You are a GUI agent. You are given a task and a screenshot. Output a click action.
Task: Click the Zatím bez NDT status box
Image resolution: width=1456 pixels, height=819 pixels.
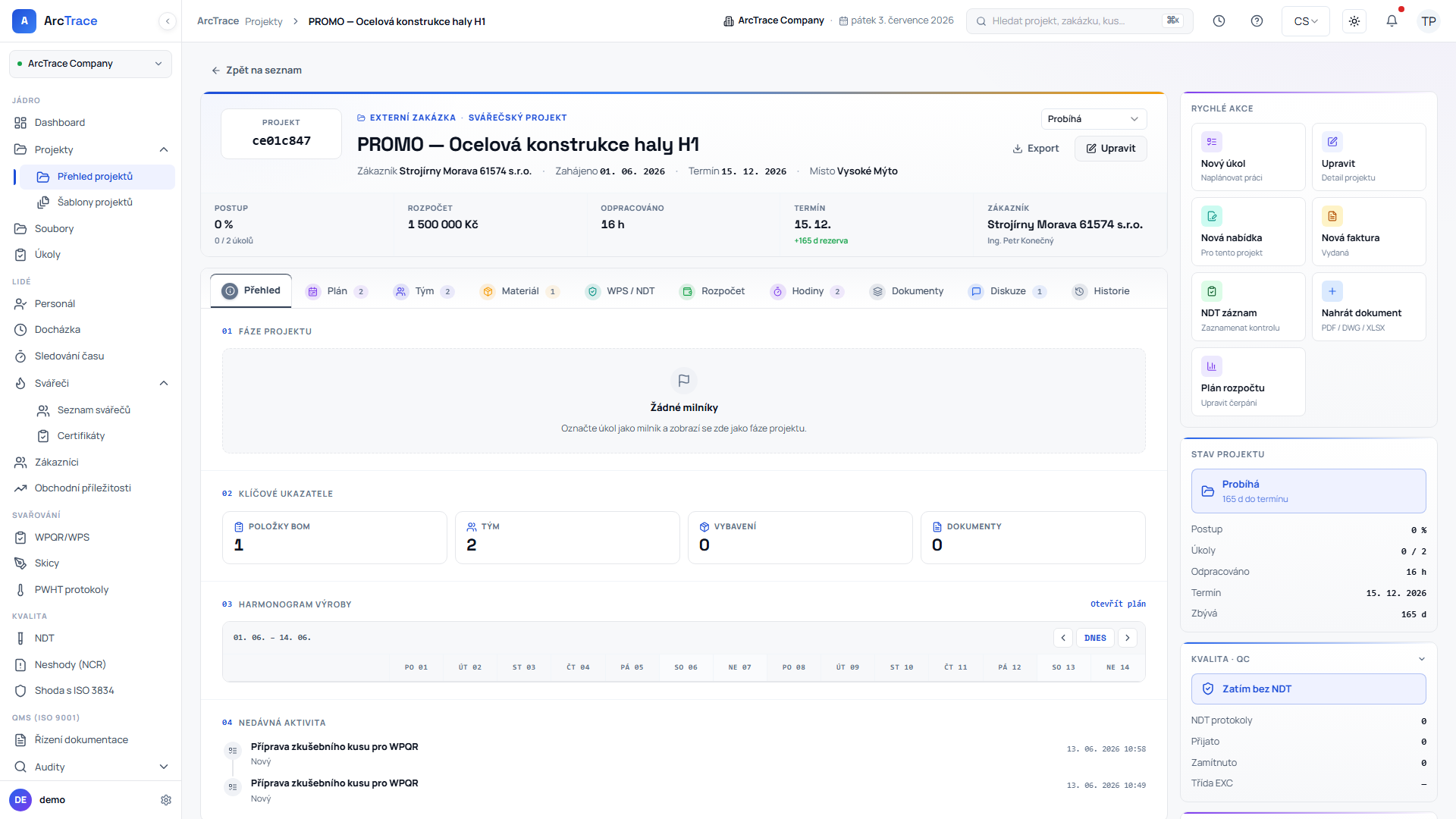click(1308, 689)
